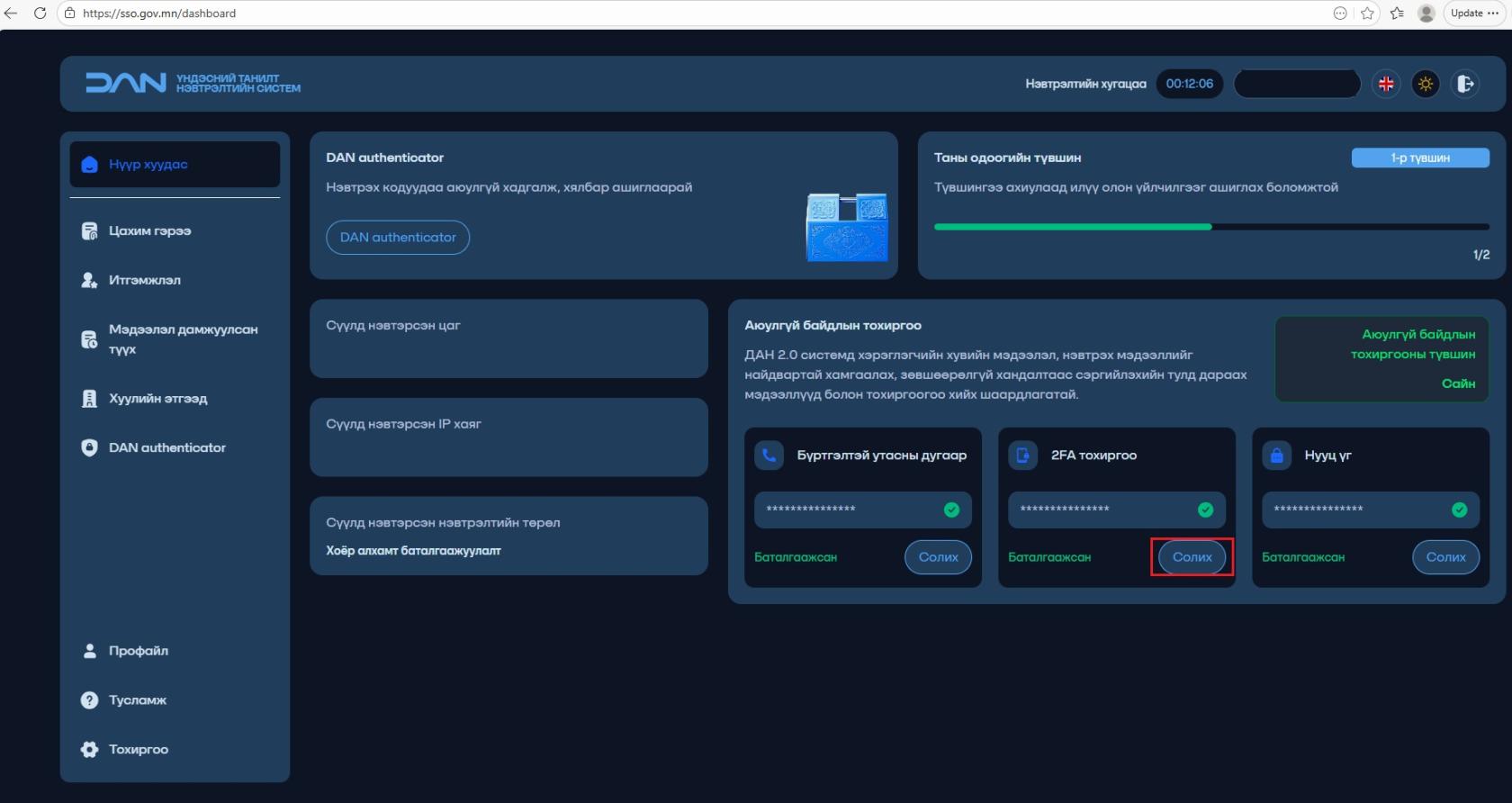The height and width of the screenshot is (803, 1512).
Task: Click the gear icon beside Тохиргоо
Action: [89, 749]
